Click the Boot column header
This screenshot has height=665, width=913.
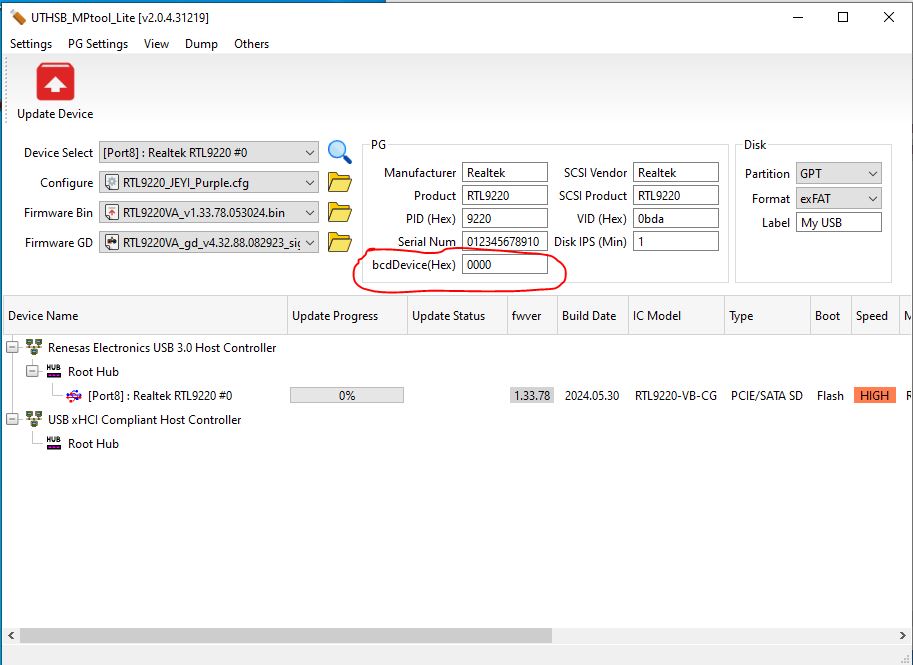tap(831, 316)
